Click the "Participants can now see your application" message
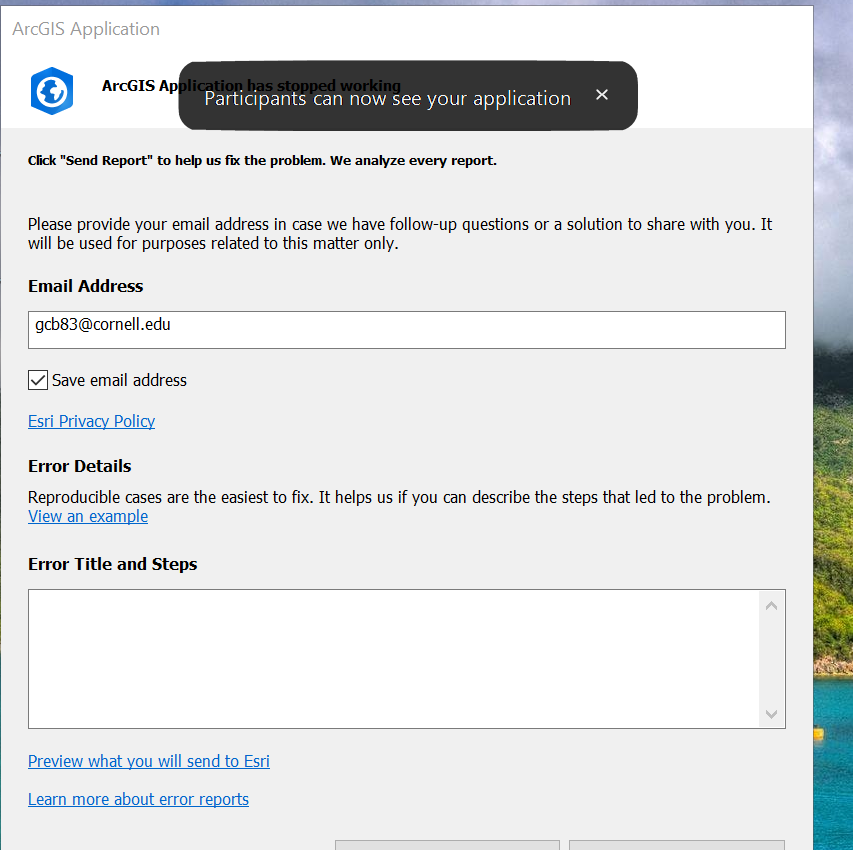This screenshot has height=850, width=853. (387, 98)
